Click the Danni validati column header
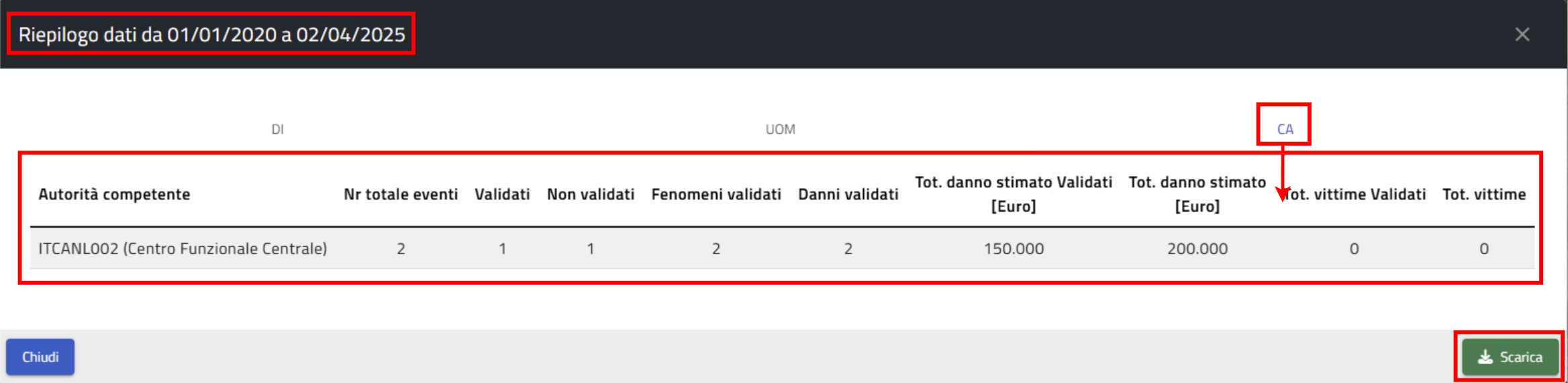The image size is (1568, 383). tap(848, 194)
